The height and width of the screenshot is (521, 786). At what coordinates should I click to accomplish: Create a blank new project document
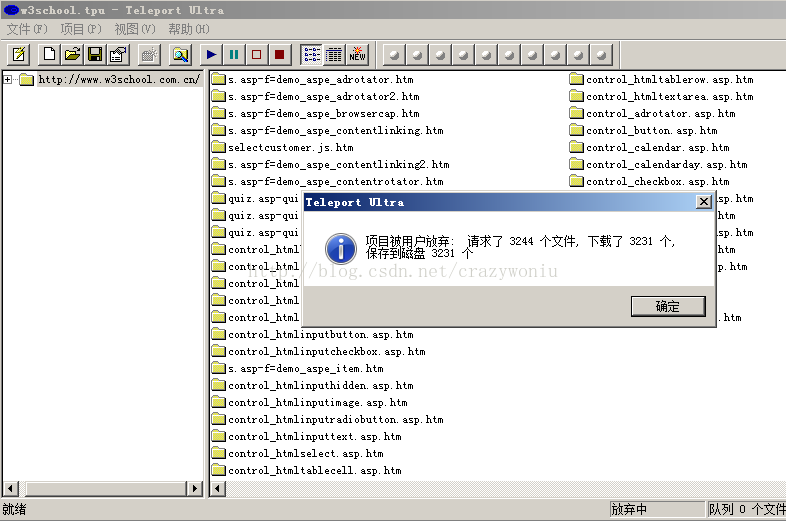tap(49, 54)
